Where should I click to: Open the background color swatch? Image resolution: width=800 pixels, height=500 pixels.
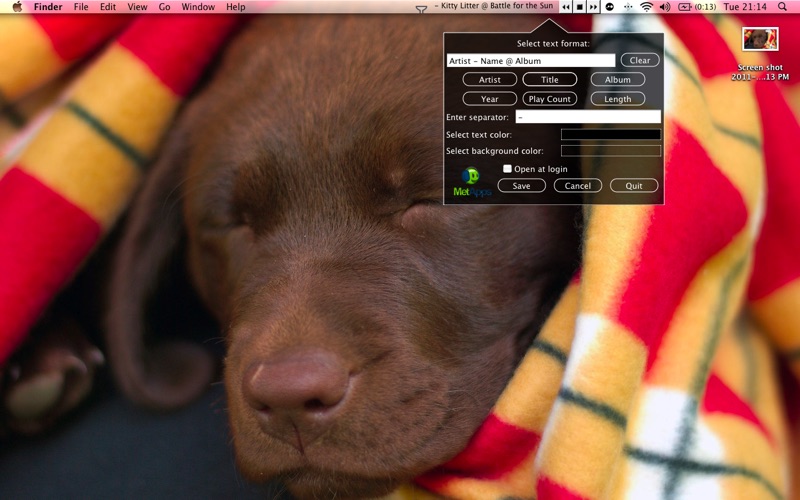(611, 151)
